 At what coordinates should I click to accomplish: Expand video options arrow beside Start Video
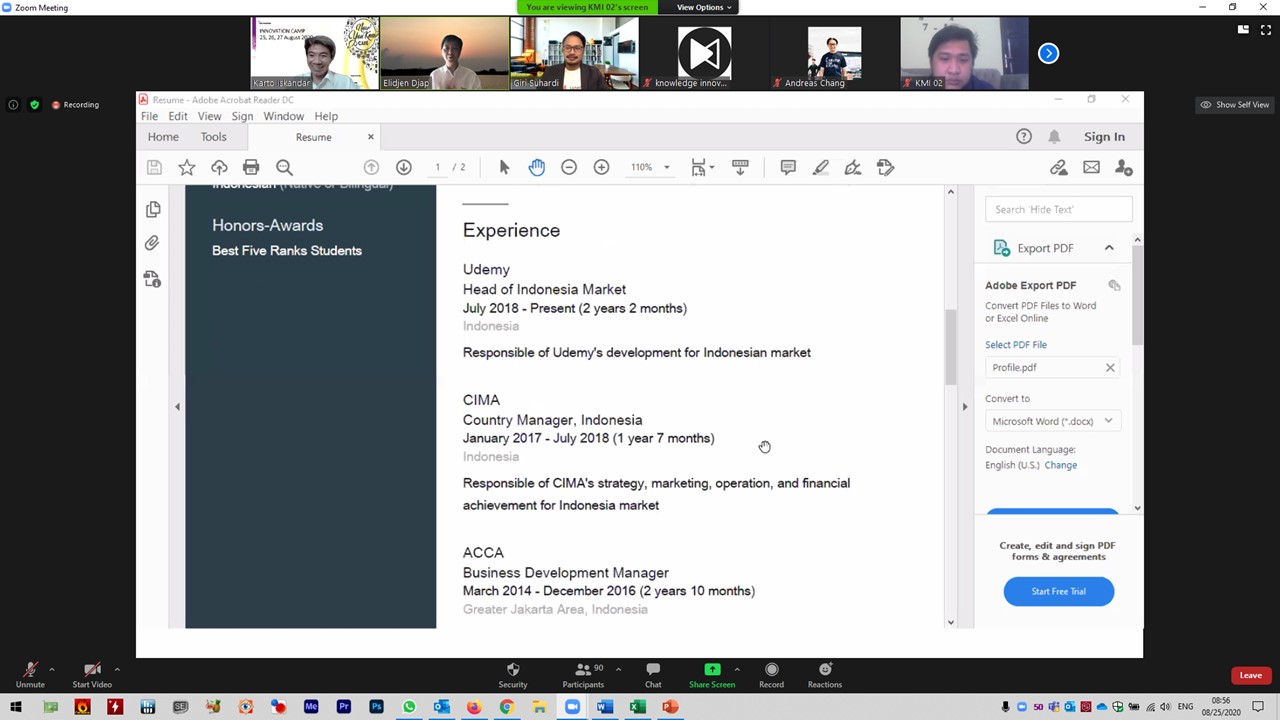pos(117,669)
